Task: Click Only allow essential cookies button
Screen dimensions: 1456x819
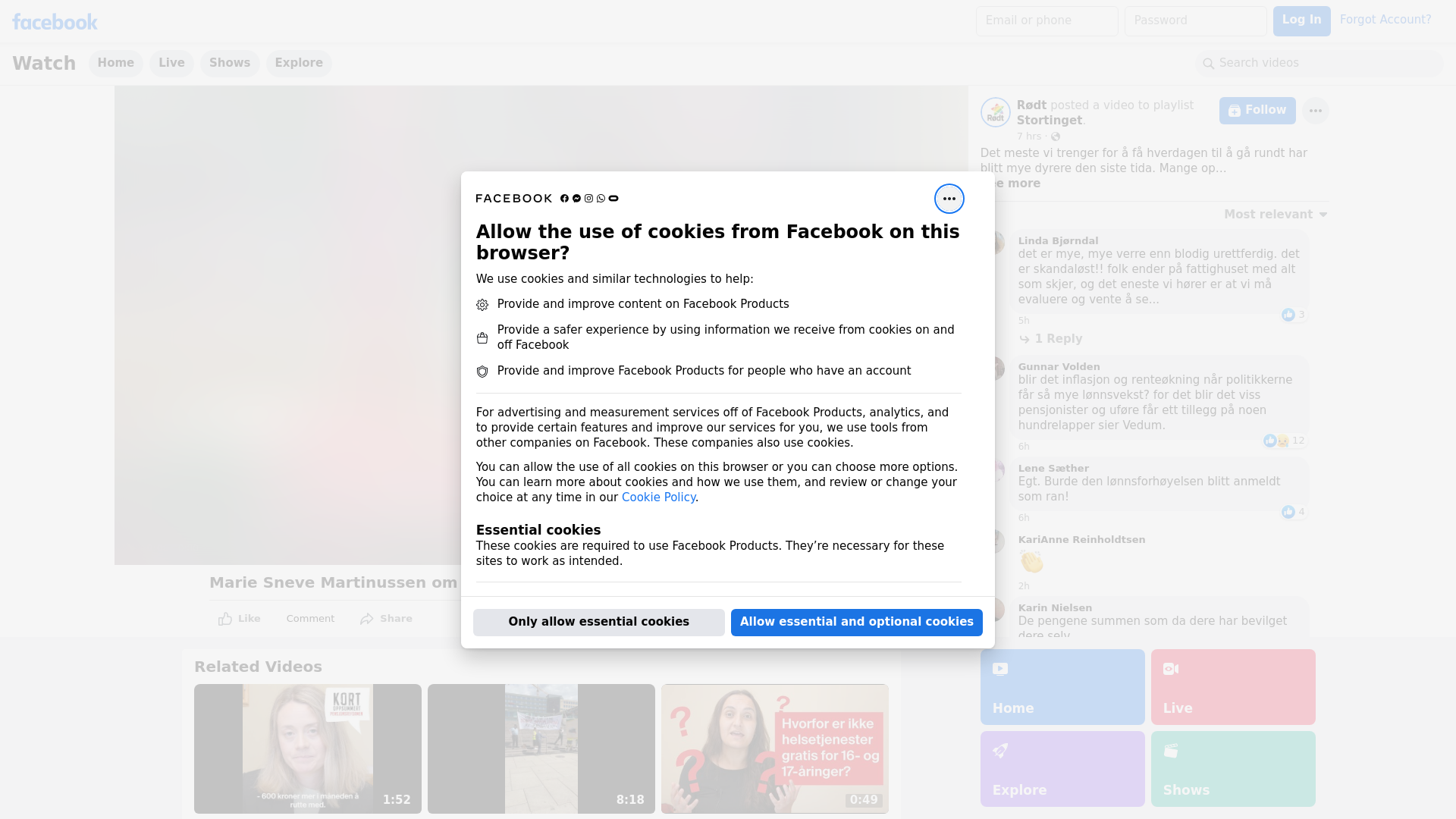Action: (x=598, y=622)
